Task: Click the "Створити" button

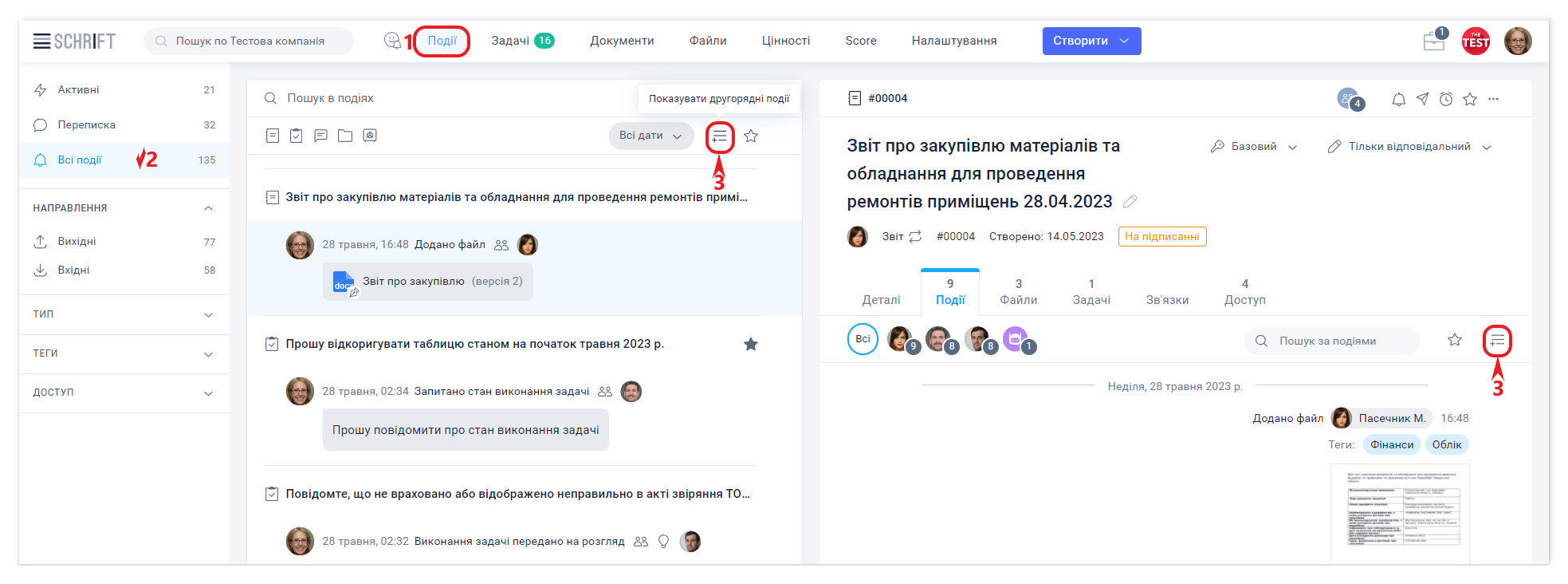Action: pyautogui.click(x=1091, y=41)
